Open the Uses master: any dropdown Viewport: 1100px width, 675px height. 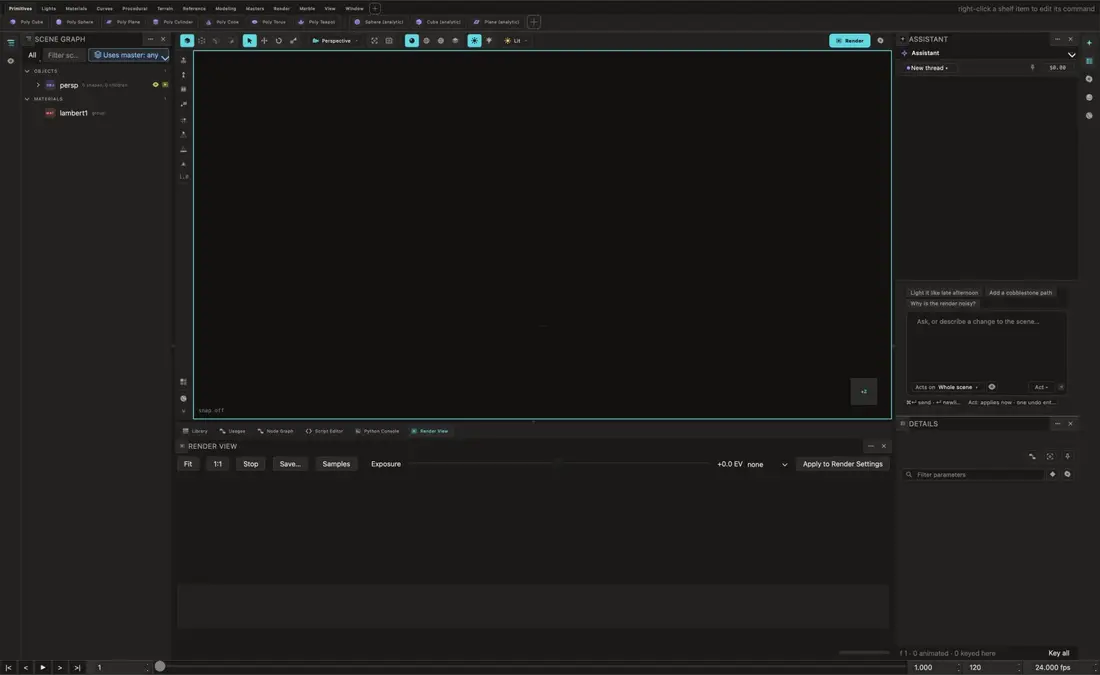pos(129,55)
